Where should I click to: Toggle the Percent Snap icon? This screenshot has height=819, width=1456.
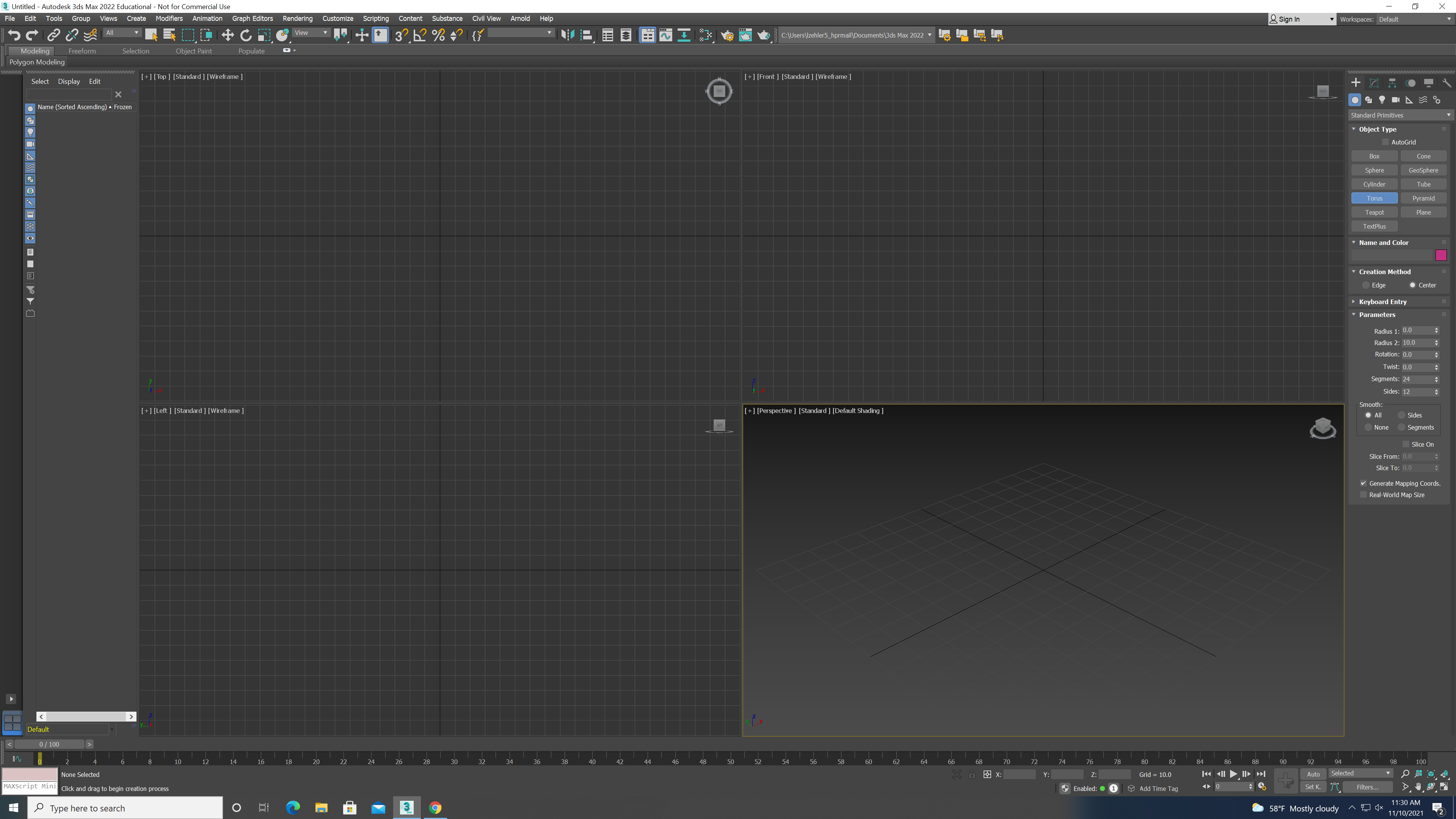[438, 35]
